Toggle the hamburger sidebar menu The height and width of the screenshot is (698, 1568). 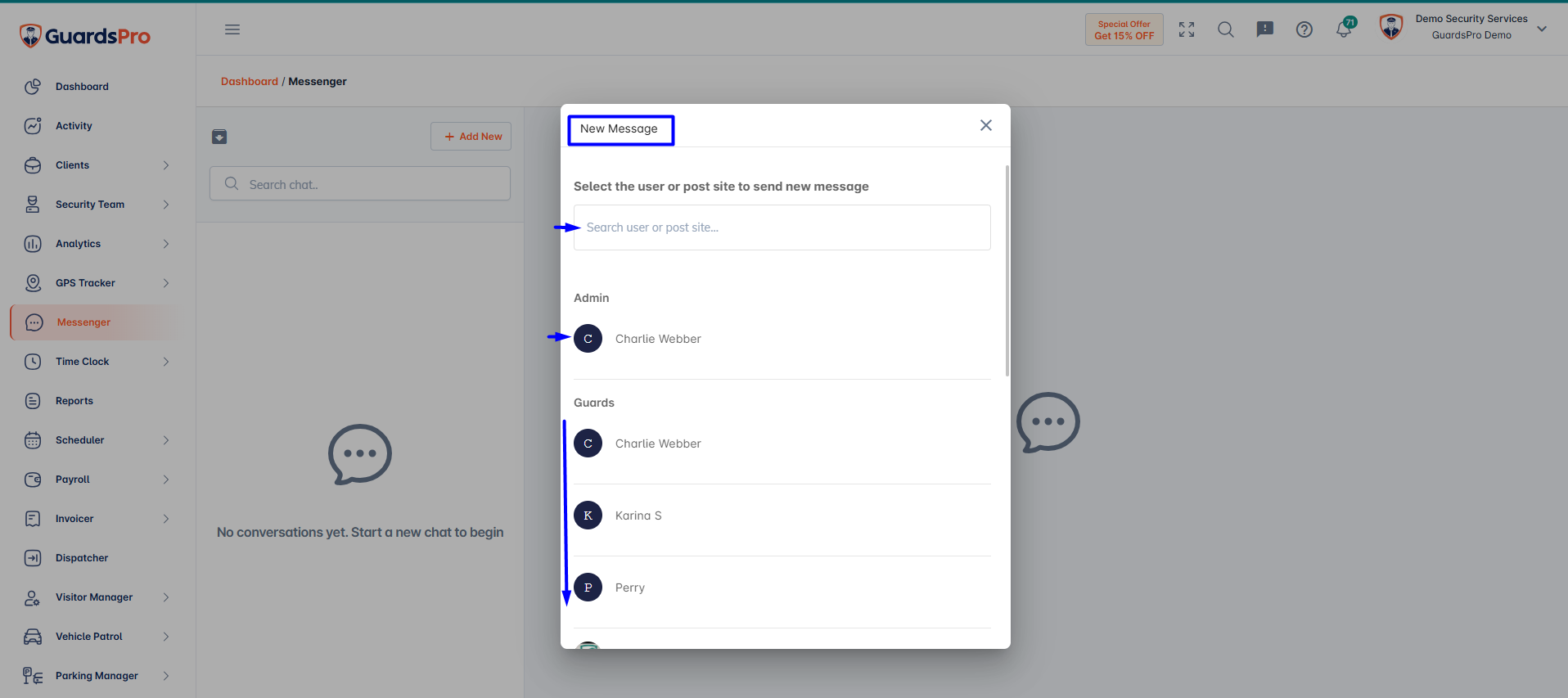pos(232,29)
